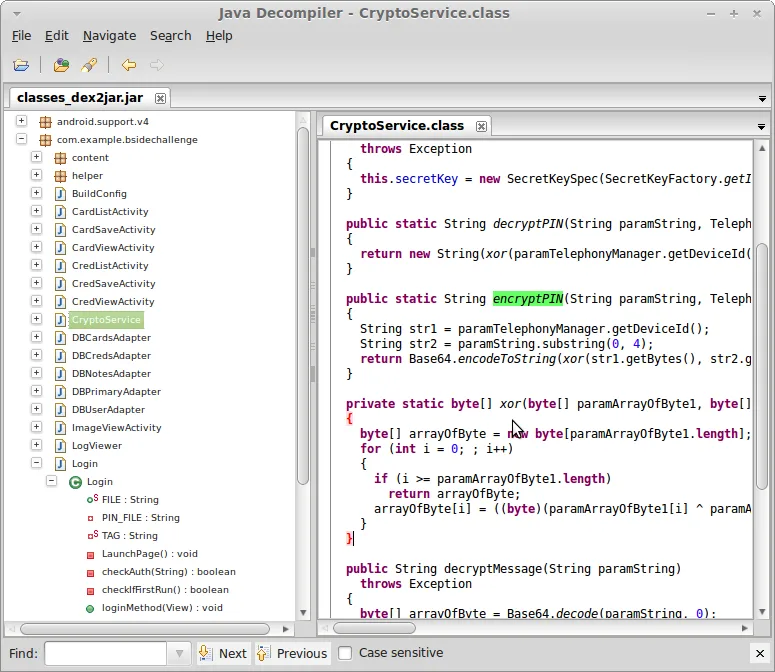The height and width of the screenshot is (672, 775).
Task: Click inside the Find text field
Action: (x=105, y=654)
